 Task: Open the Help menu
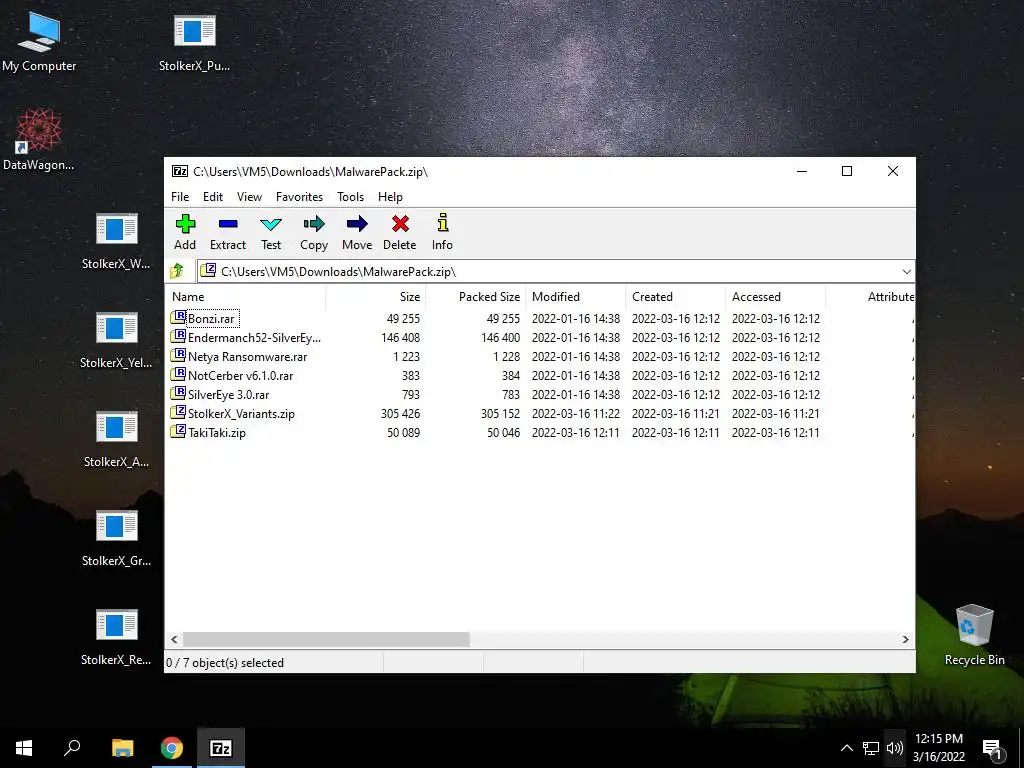(x=390, y=197)
